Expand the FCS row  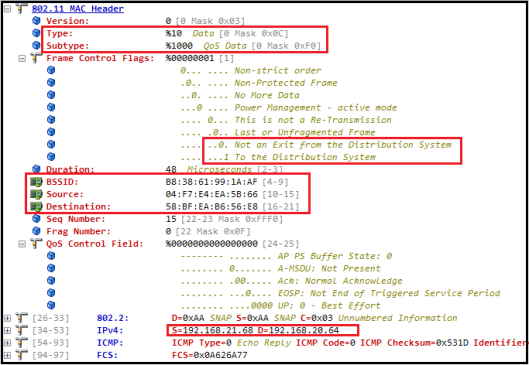(x=7, y=355)
